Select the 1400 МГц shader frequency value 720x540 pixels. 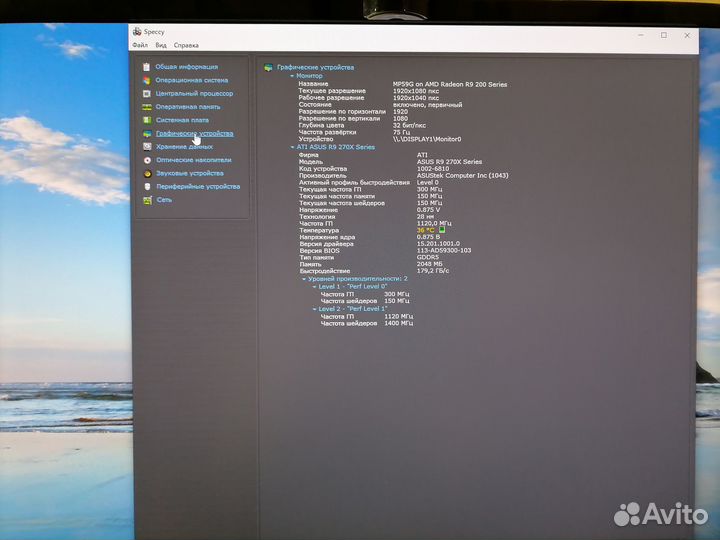pyautogui.click(x=399, y=323)
